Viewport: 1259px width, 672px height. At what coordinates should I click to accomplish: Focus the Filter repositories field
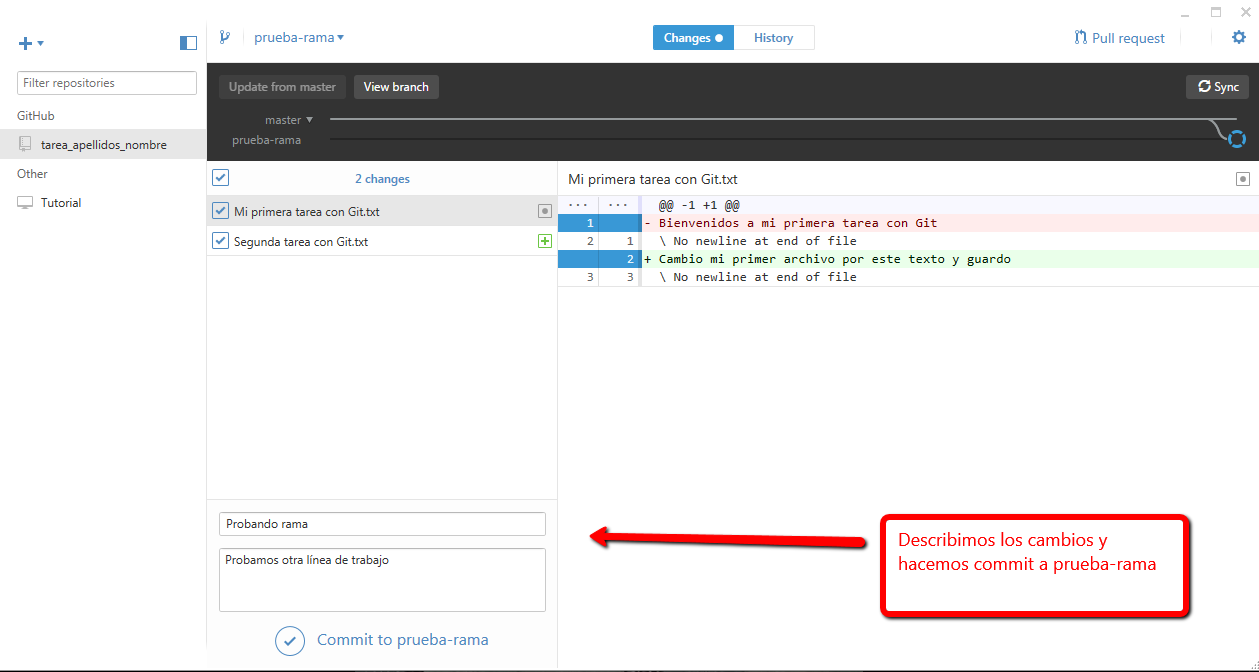pos(107,83)
